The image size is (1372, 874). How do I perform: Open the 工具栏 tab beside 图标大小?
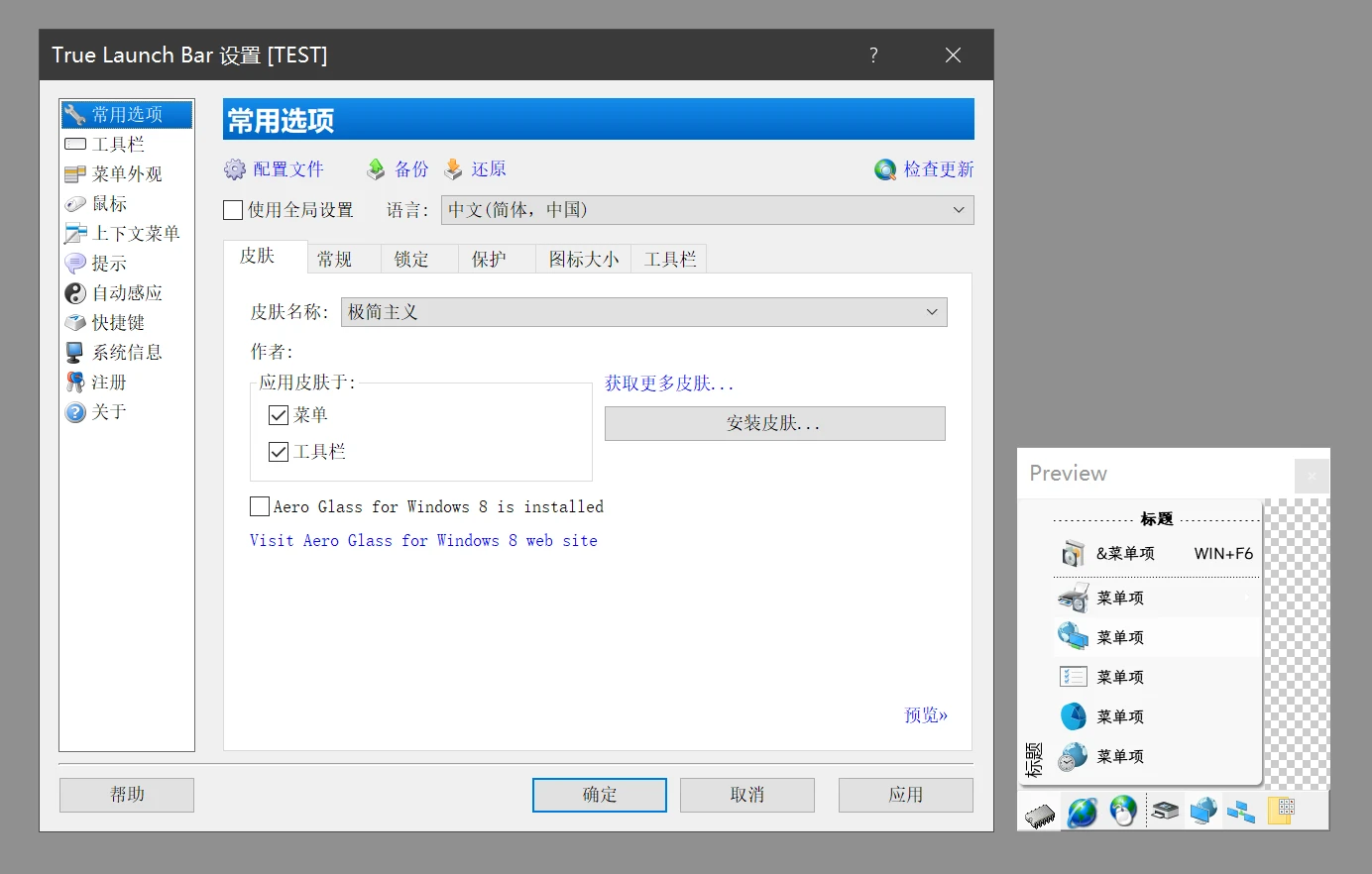[x=670, y=260]
